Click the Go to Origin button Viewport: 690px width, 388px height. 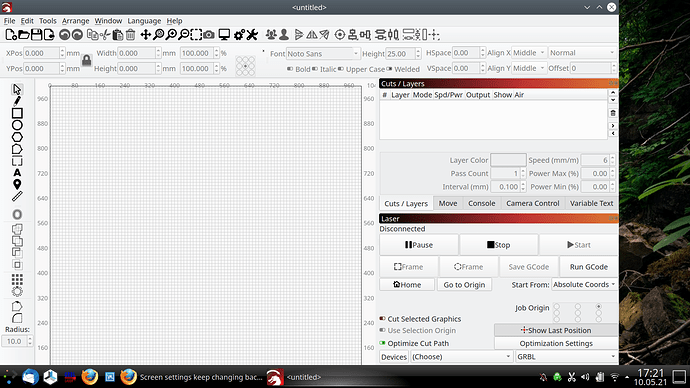coord(464,285)
